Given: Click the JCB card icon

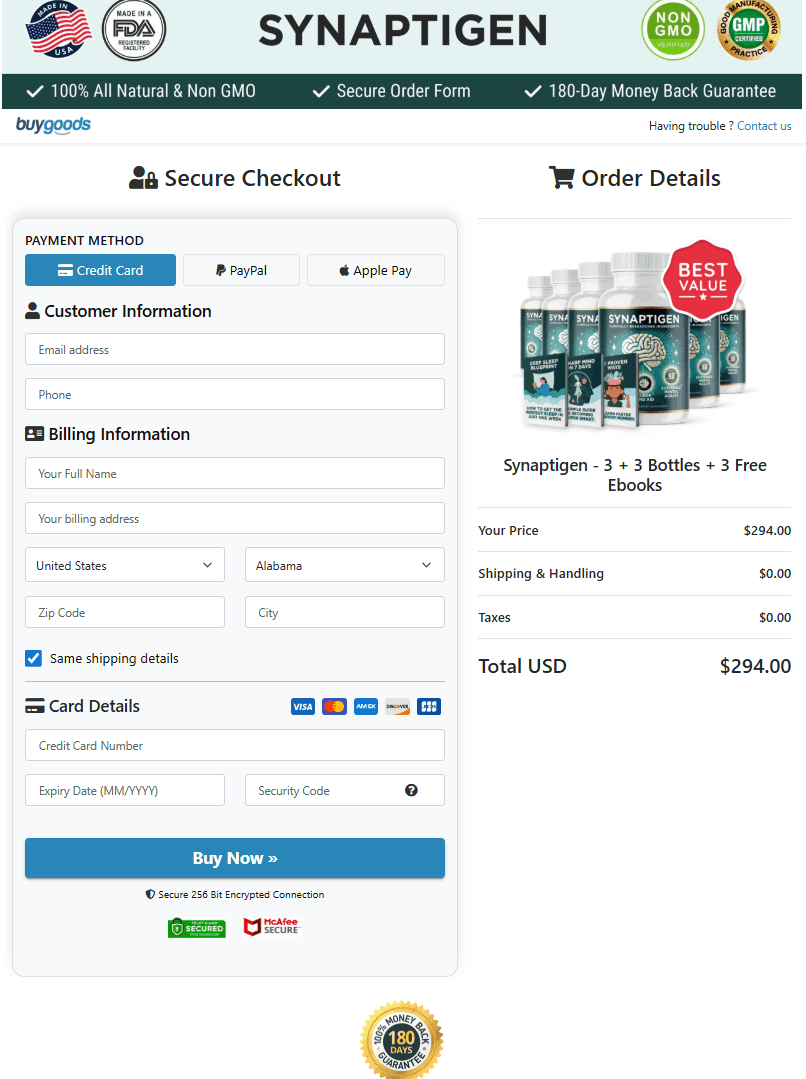Looking at the screenshot, I should pos(429,707).
